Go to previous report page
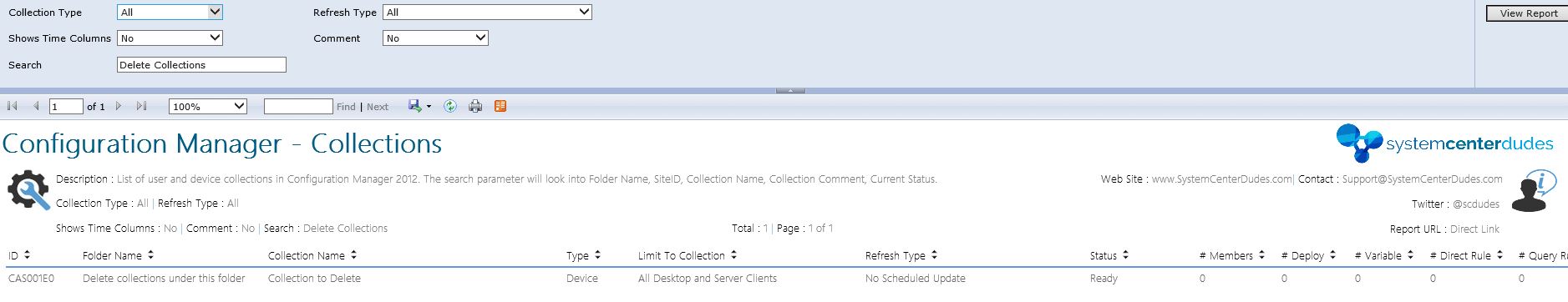Screen dimensions: 1568x302 pyautogui.click(x=36, y=107)
